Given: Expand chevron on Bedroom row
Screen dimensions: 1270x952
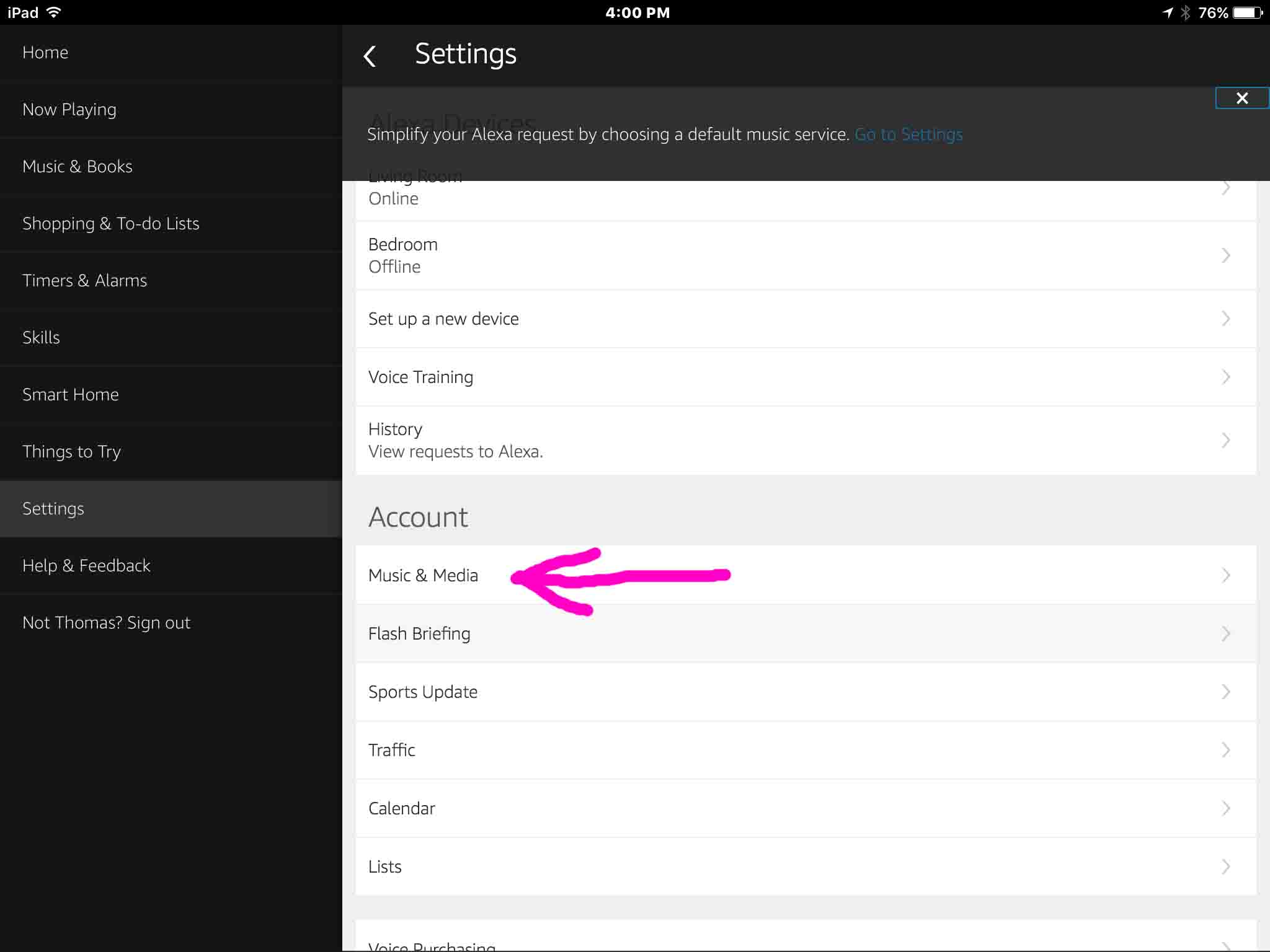Looking at the screenshot, I should 1226,255.
